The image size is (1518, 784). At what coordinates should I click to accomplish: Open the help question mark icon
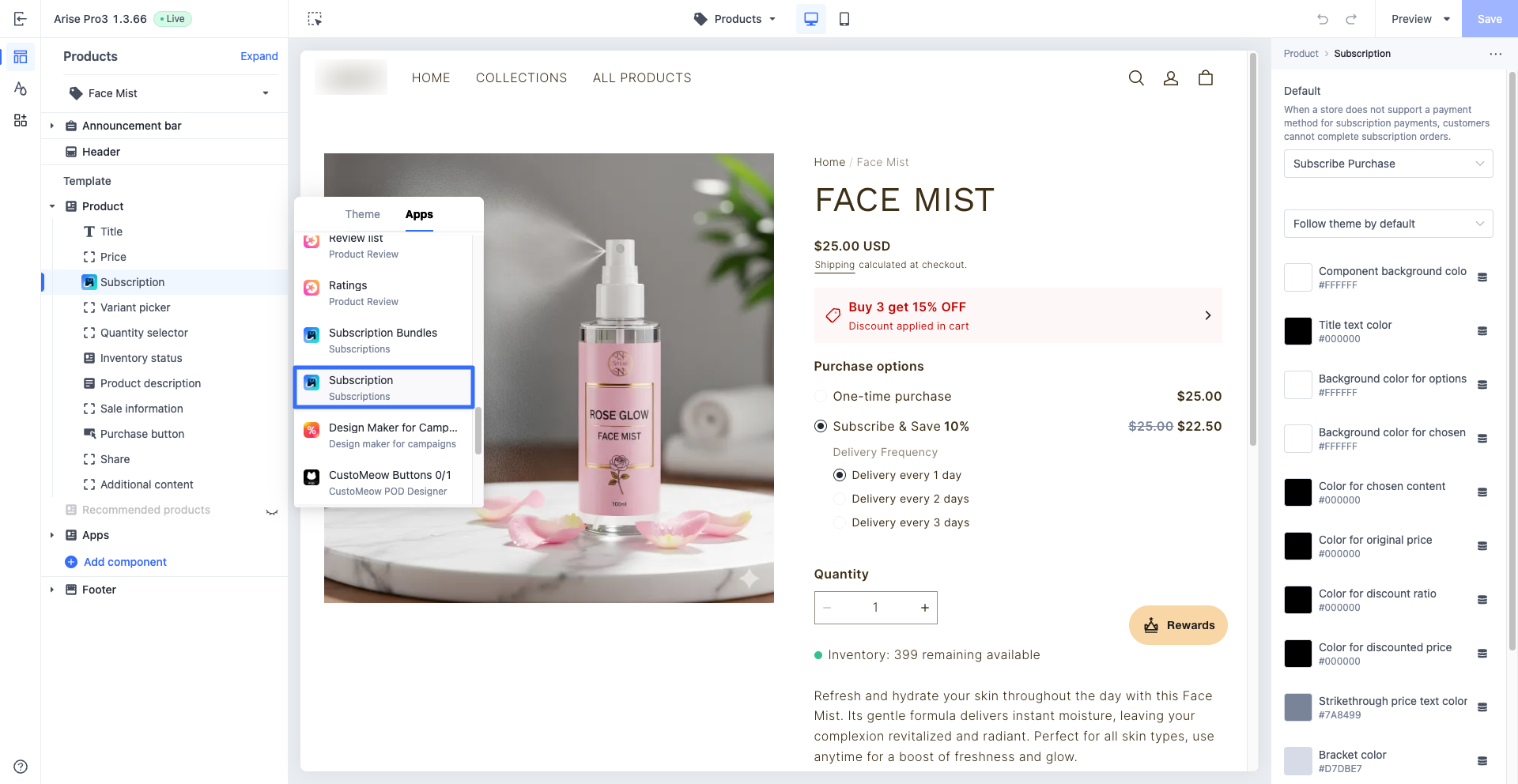[21, 767]
